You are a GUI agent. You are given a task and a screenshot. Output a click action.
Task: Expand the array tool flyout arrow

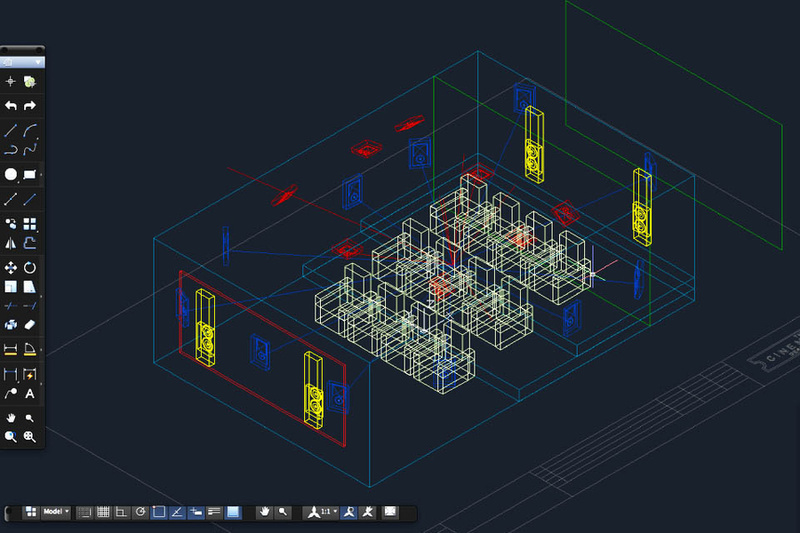click(x=38, y=231)
